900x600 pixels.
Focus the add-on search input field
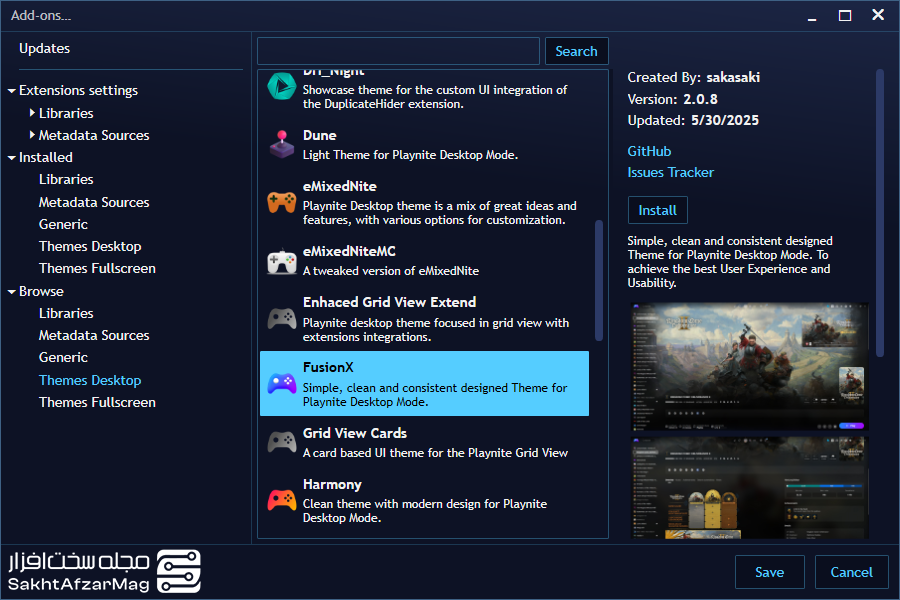click(398, 51)
